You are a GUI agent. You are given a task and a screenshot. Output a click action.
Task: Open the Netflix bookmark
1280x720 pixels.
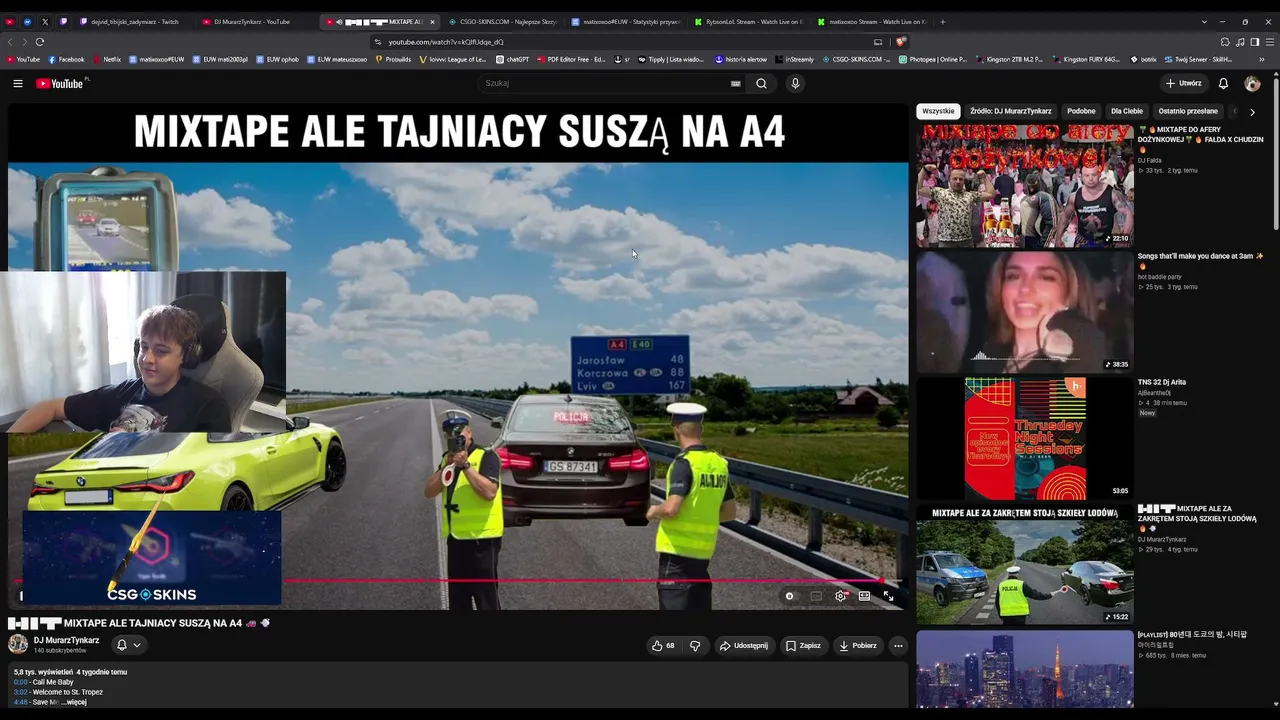(x=106, y=60)
